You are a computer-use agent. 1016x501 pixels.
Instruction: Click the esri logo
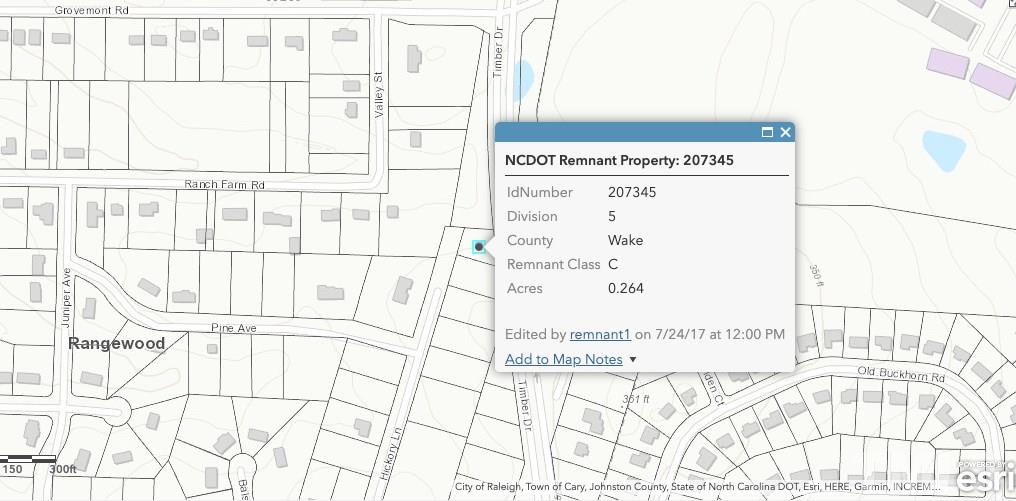tap(986, 478)
